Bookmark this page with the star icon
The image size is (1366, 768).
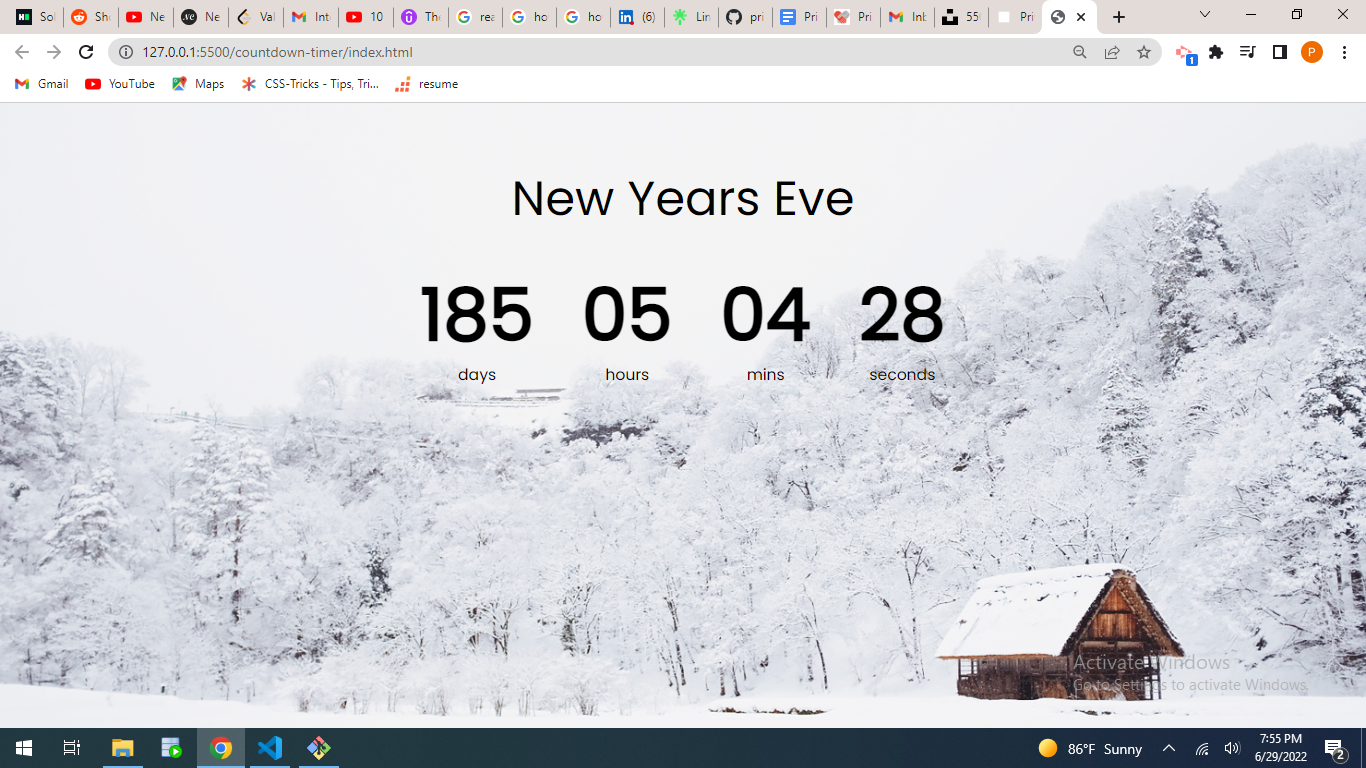[x=1144, y=52]
